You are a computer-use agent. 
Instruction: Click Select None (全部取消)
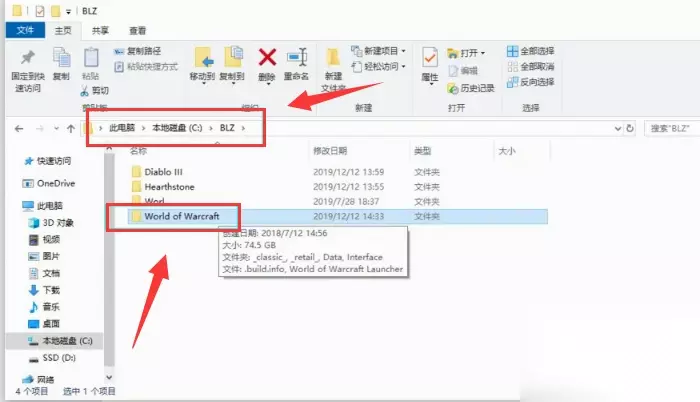pos(531,67)
